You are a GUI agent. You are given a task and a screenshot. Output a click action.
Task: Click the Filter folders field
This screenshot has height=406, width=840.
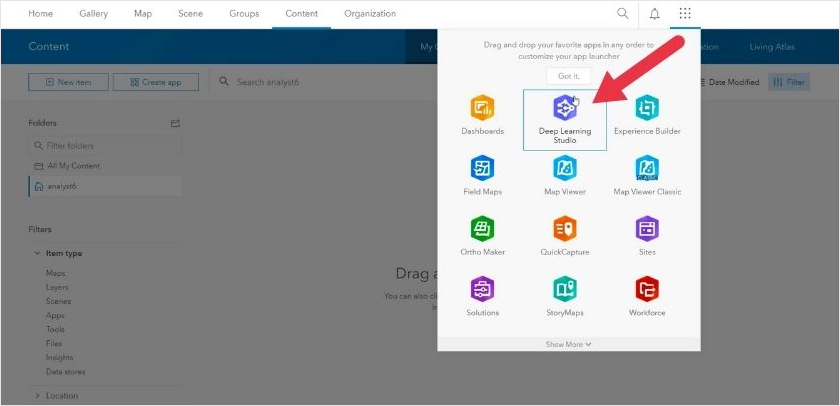[x=105, y=146]
